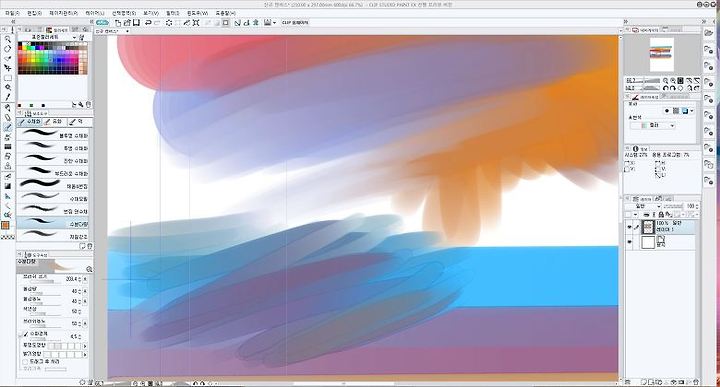720x387 pixels.
Task: Select the Eyedropper tool
Action: coord(7,97)
